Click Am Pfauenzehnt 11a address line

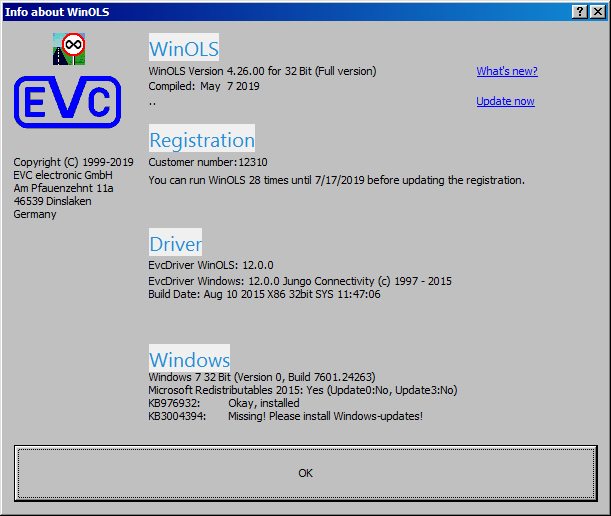coord(63,188)
